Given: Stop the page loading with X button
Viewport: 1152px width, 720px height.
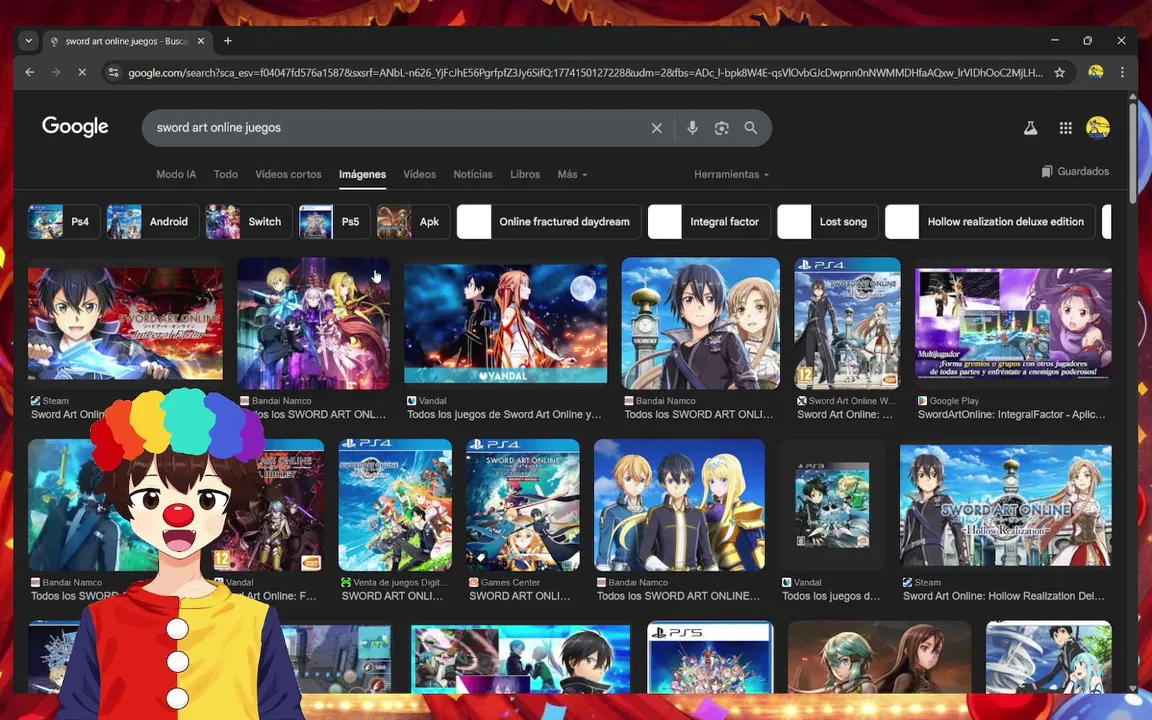Looking at the screenshot, I should click(x=82, y=72).
